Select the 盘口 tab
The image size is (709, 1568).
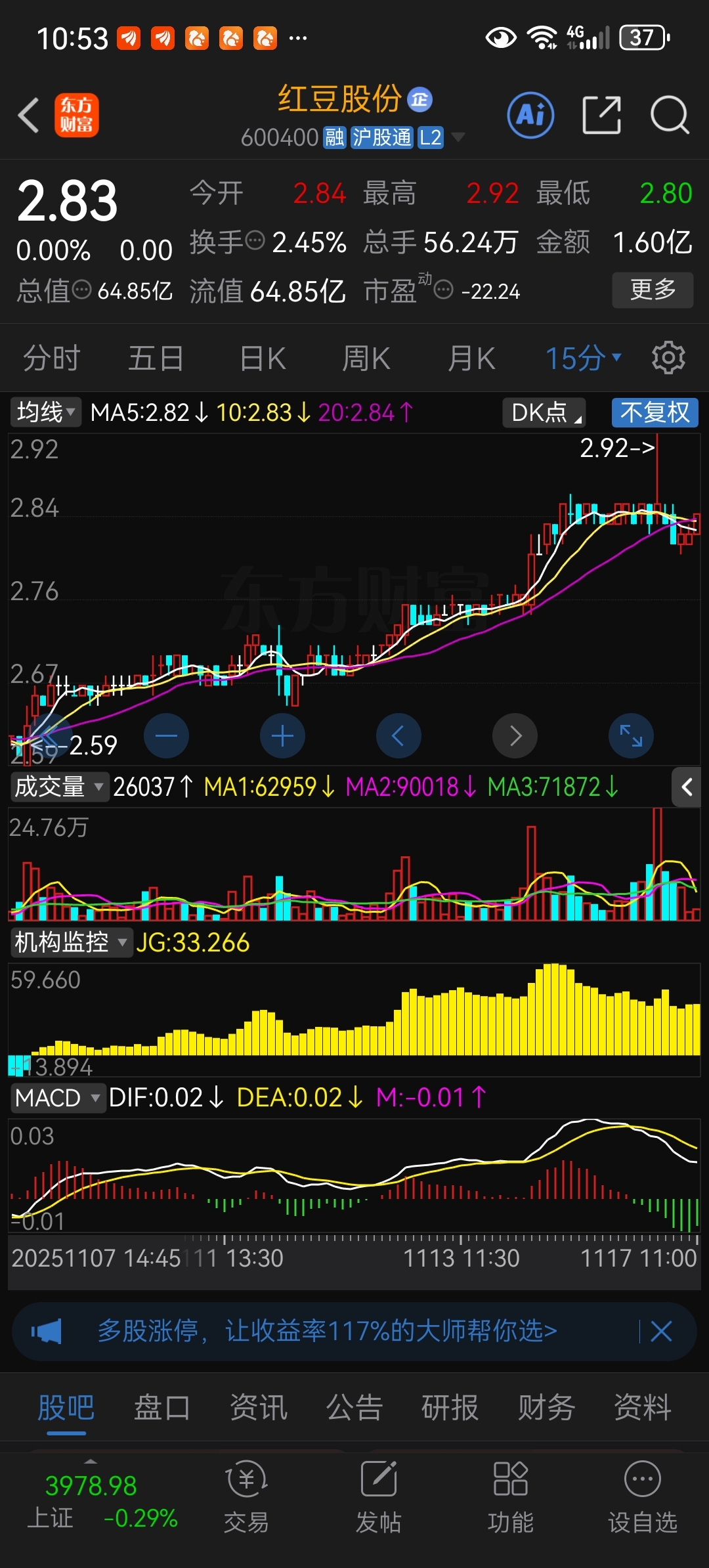tap(162, 1408)
